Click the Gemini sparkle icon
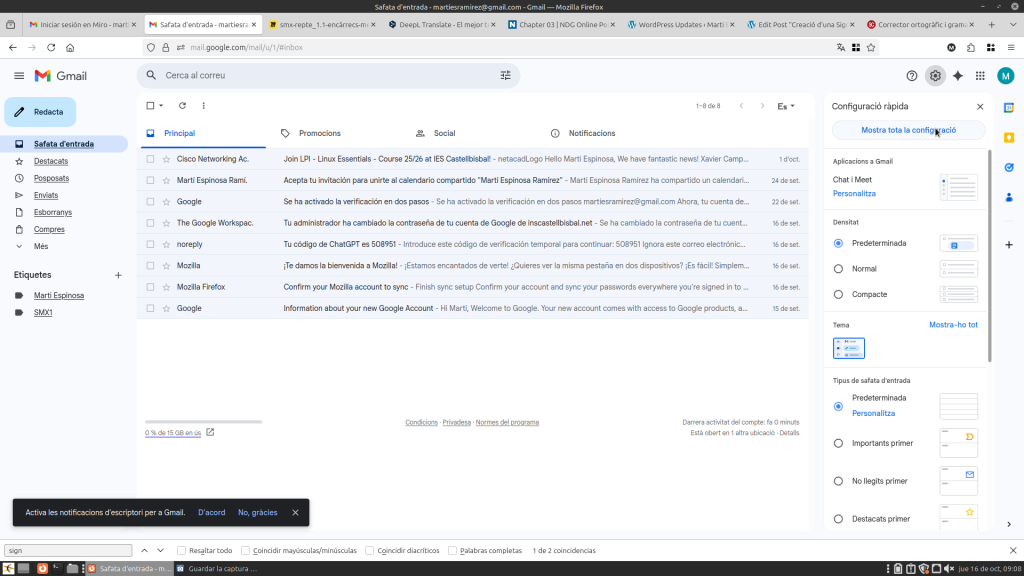This screenshot has width=1024, height=576. click(958, 75)
